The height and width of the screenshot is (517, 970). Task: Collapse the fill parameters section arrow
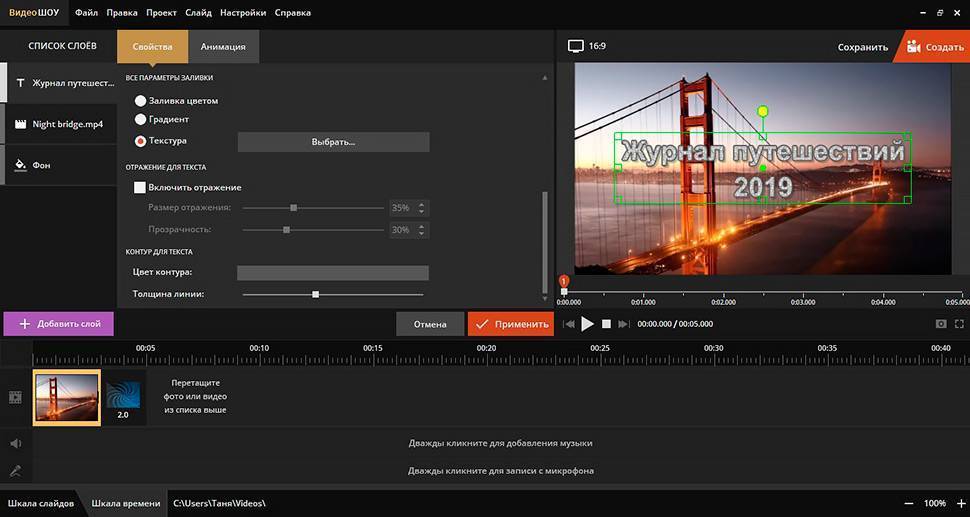[x=545, y=77]
